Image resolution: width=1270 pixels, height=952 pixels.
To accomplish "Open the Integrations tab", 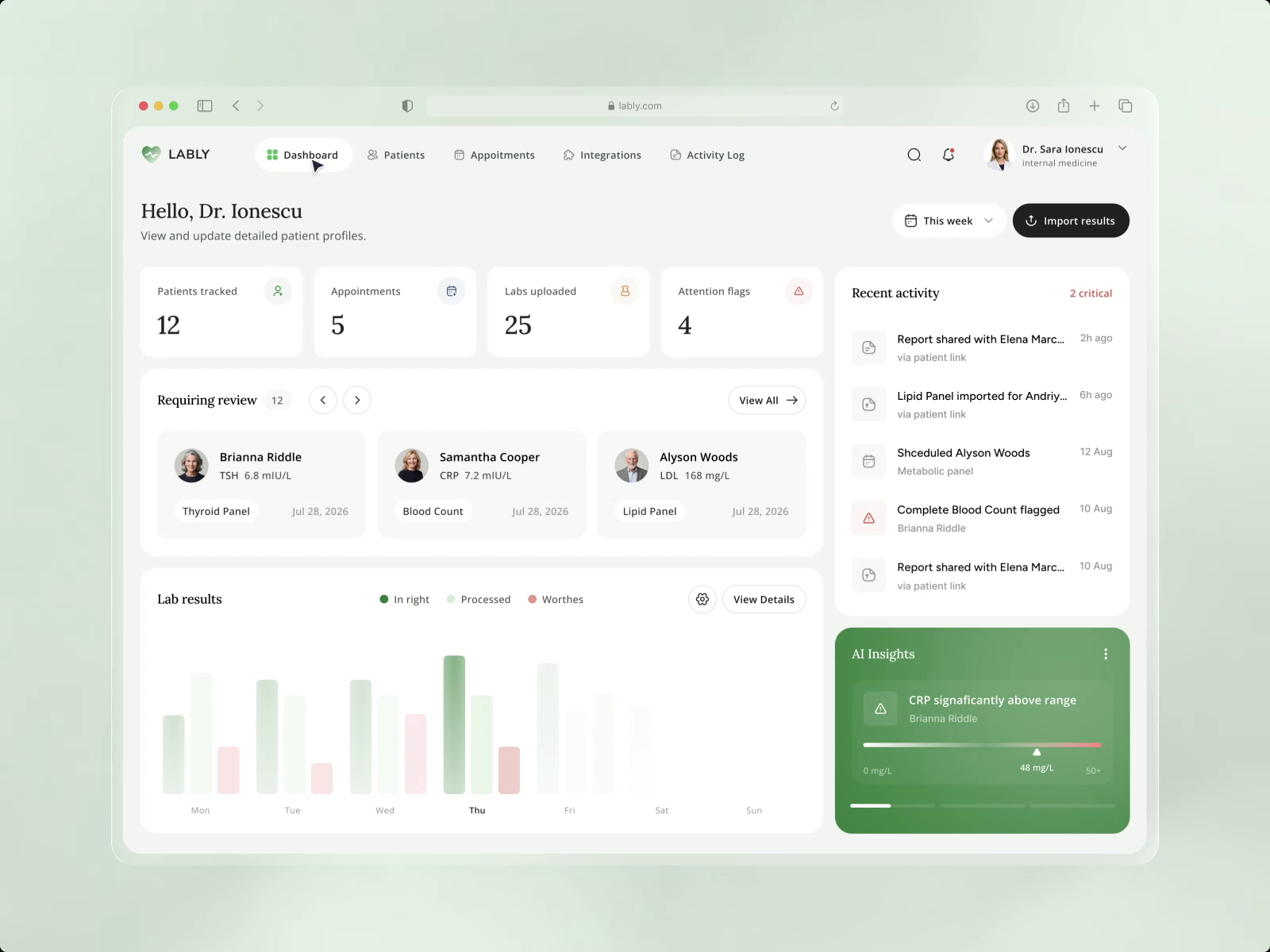I will 602,155.
